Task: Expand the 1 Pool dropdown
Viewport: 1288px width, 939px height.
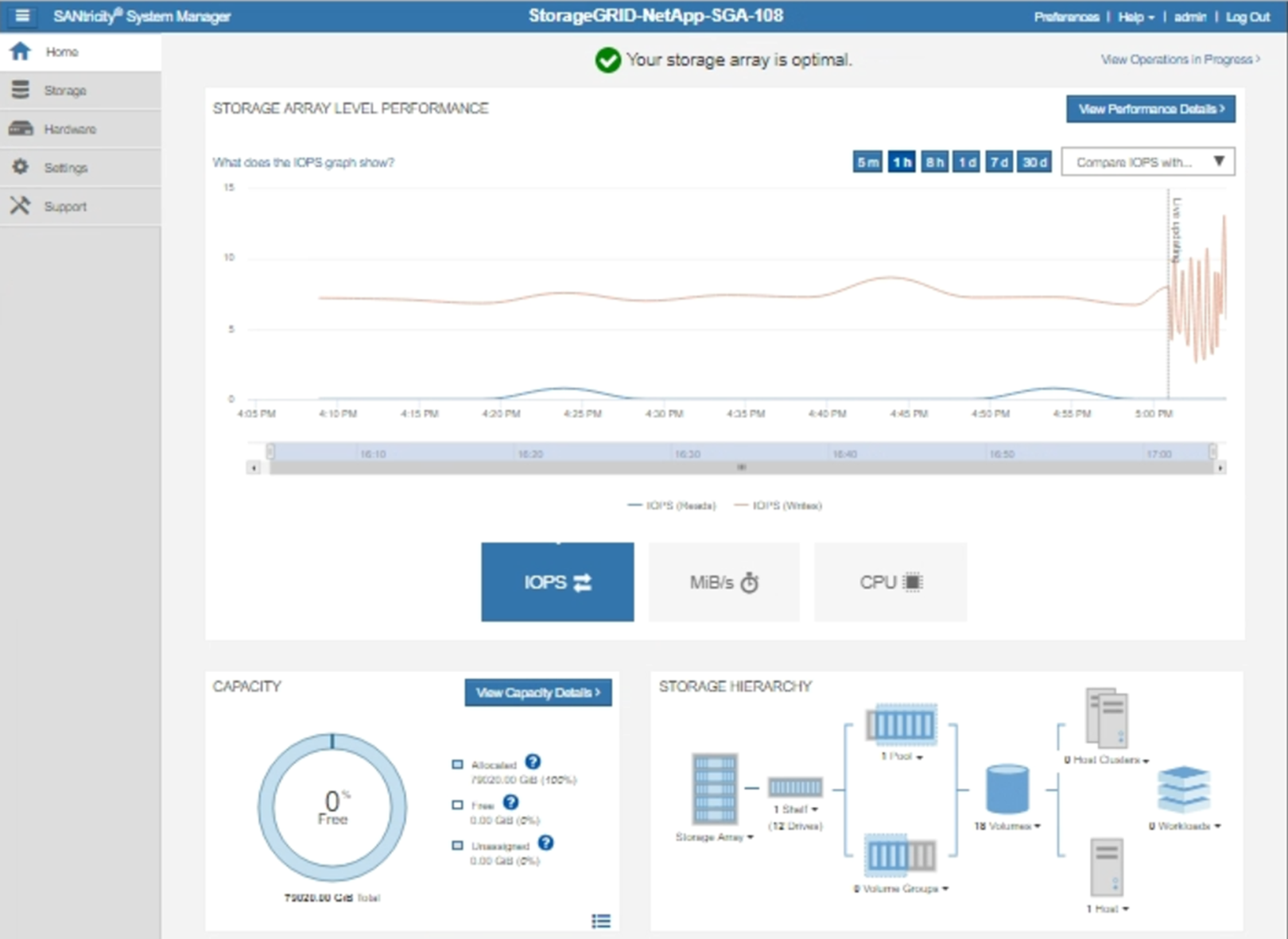Action: pyautogui.click(x=902, y=757)
